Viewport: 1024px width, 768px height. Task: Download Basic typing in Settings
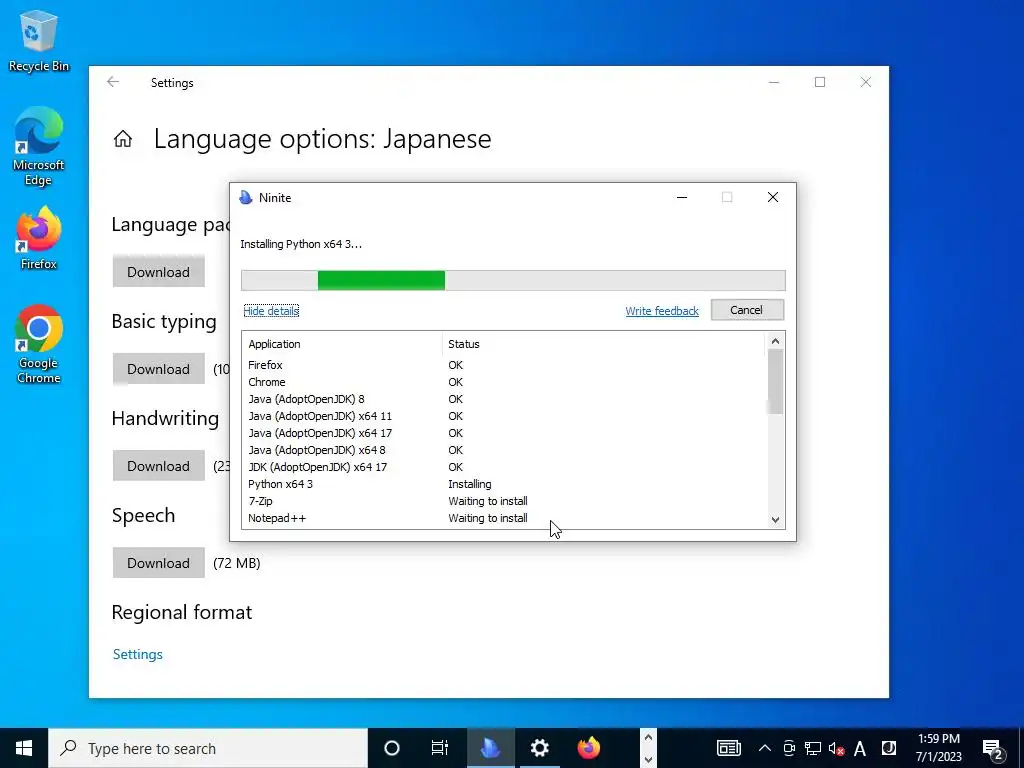pyautogui.click(x=159, y=368)
